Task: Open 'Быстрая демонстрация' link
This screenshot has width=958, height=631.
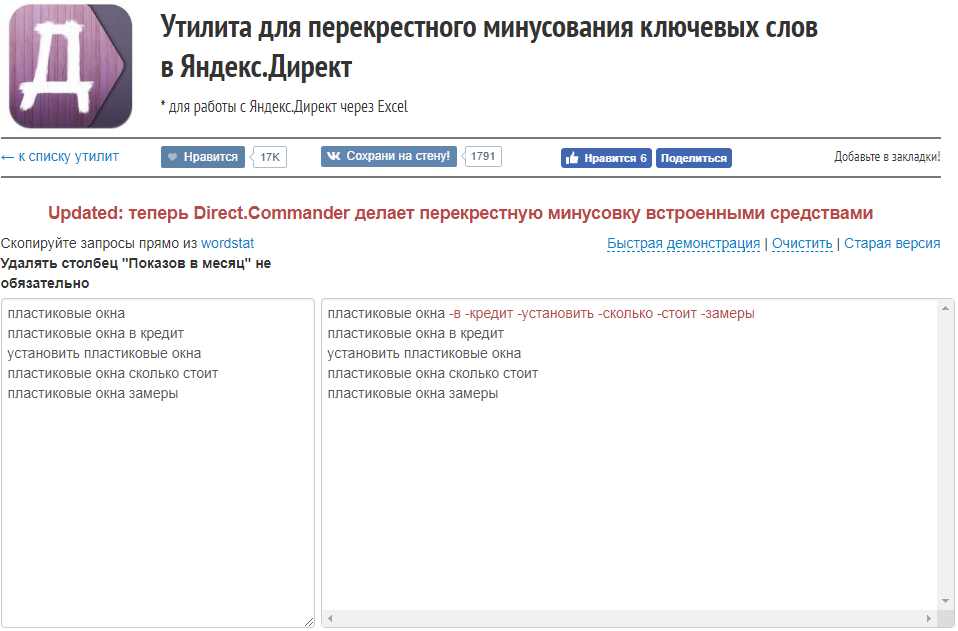Action: pos(683,243)
